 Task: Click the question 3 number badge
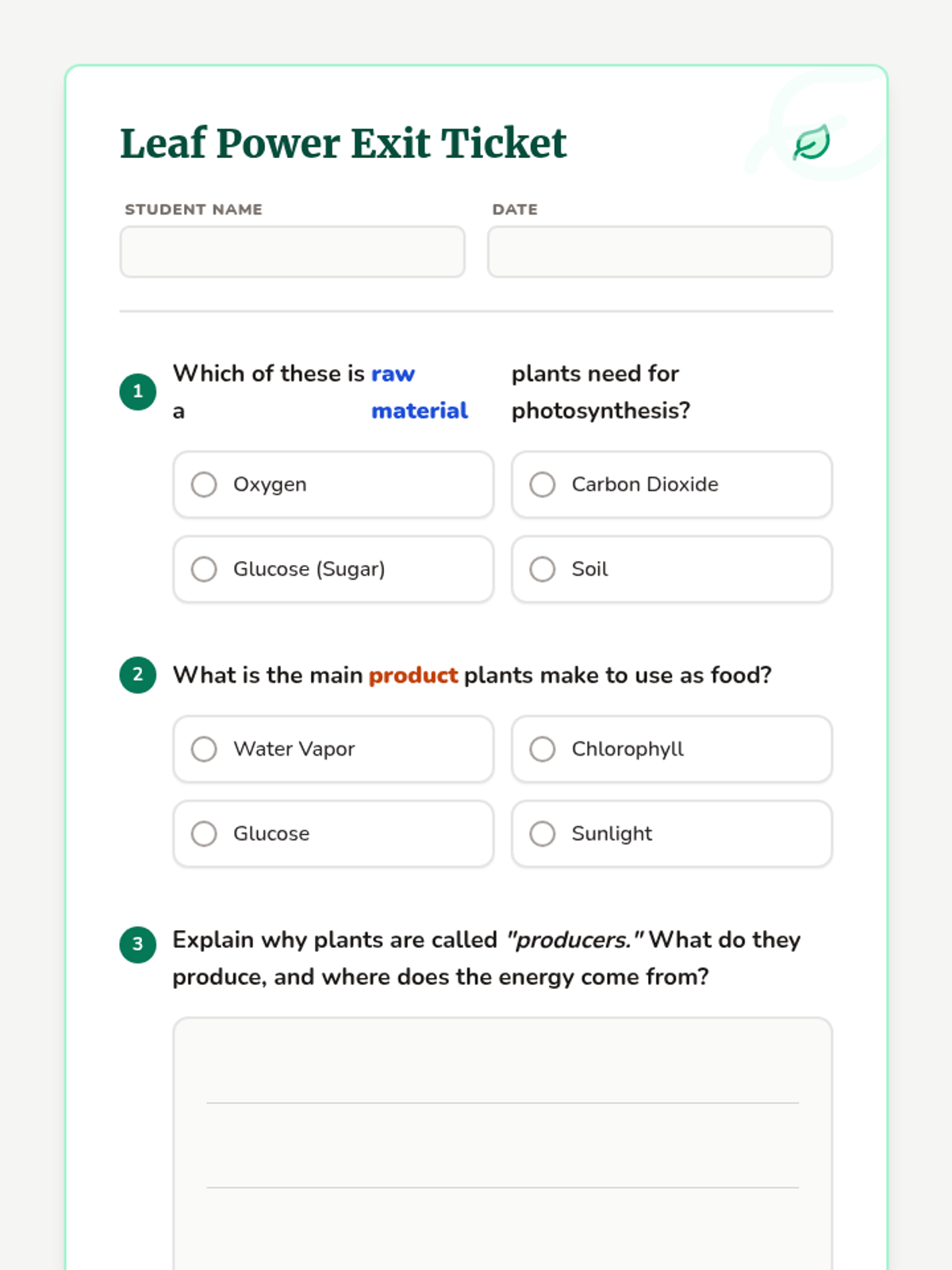click(x=138, y=944)
